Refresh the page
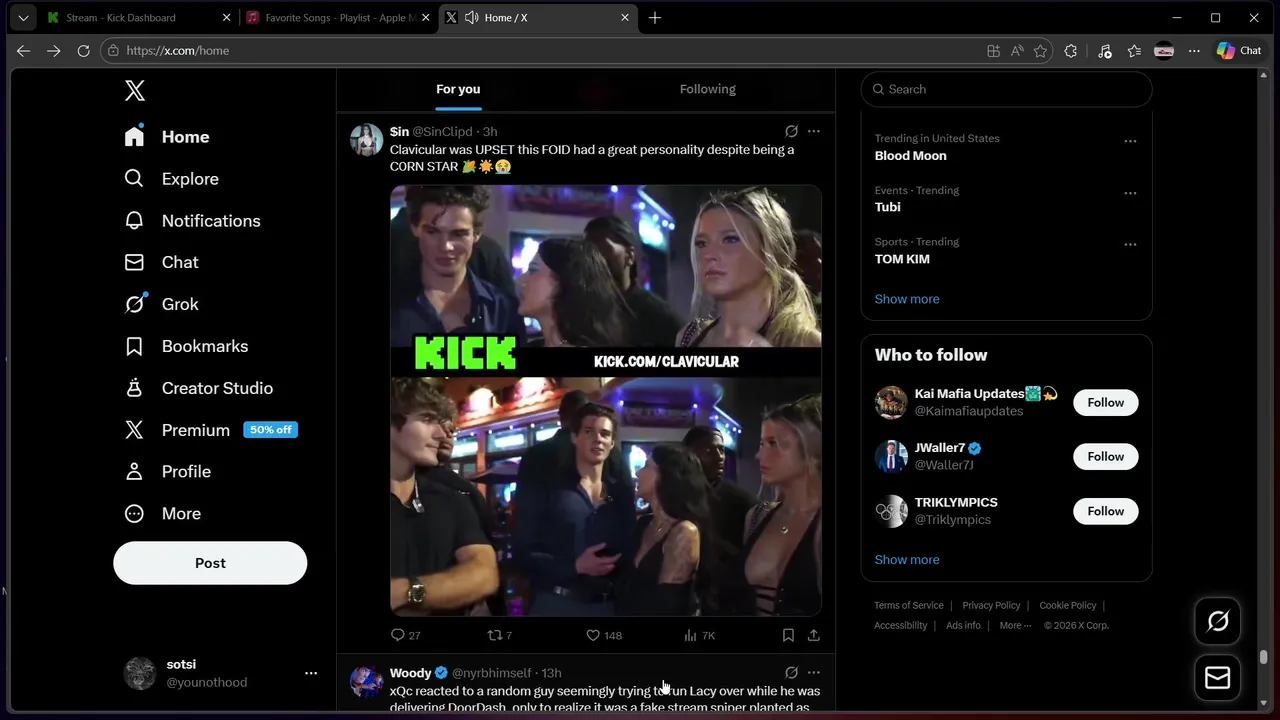 click(x=83, y=50)
